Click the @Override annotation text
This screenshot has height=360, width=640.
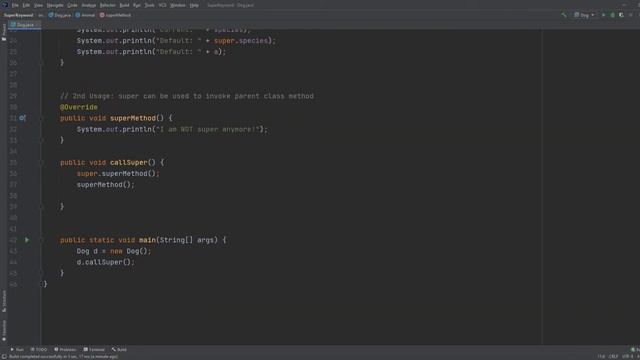[x=79, y=107]
